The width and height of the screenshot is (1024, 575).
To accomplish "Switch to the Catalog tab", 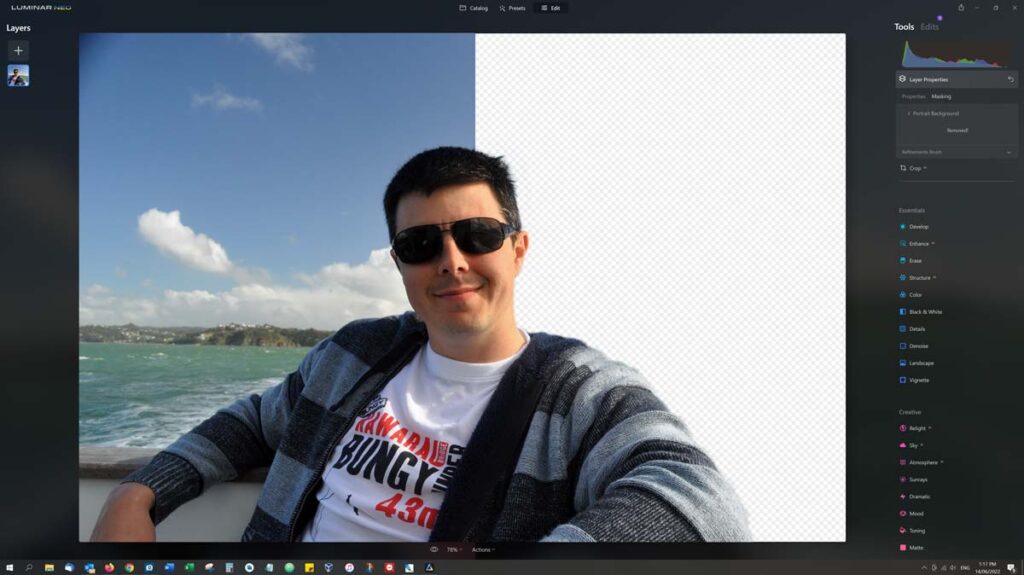I will [474, 8].
